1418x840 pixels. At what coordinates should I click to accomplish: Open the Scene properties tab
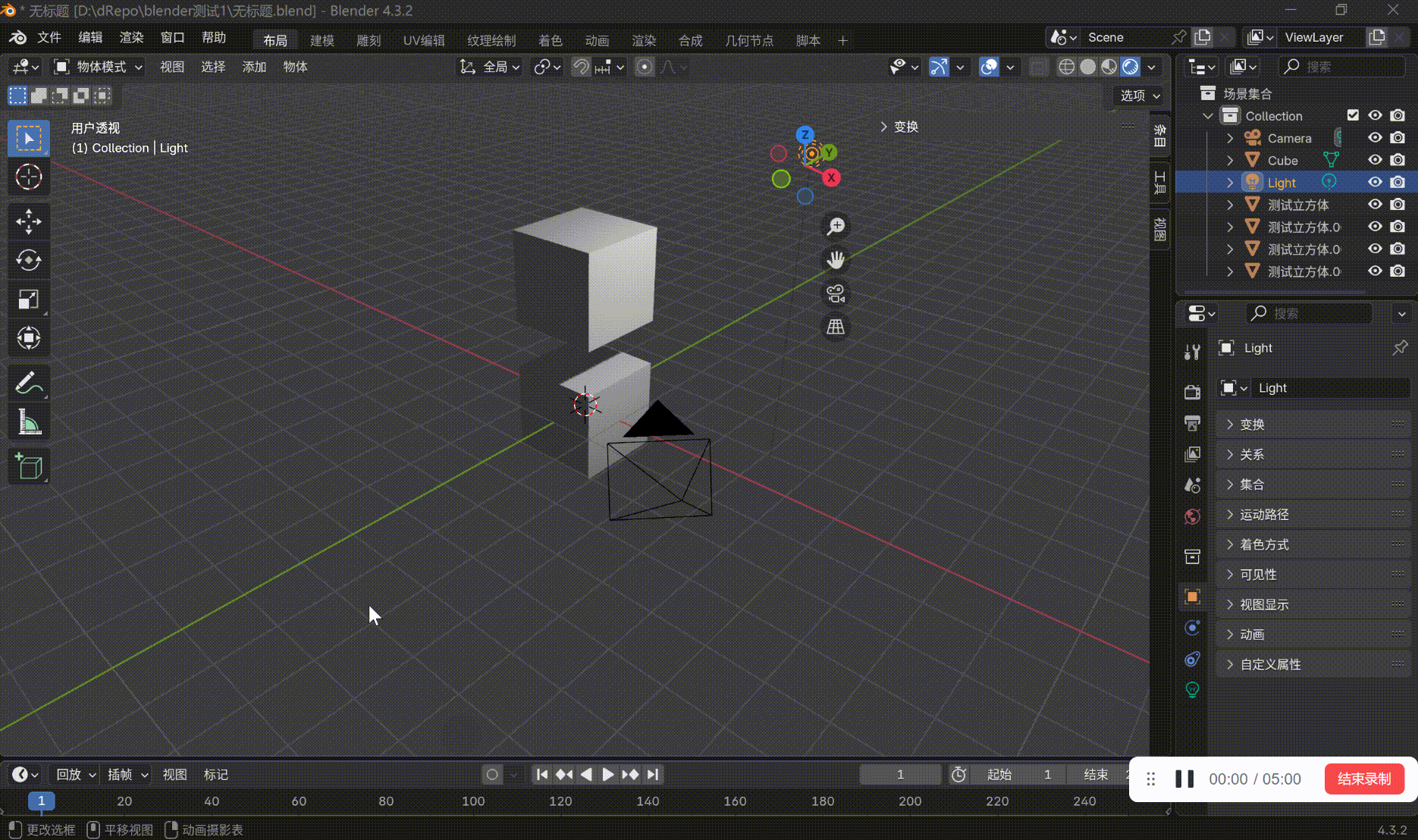[1192, 485]
